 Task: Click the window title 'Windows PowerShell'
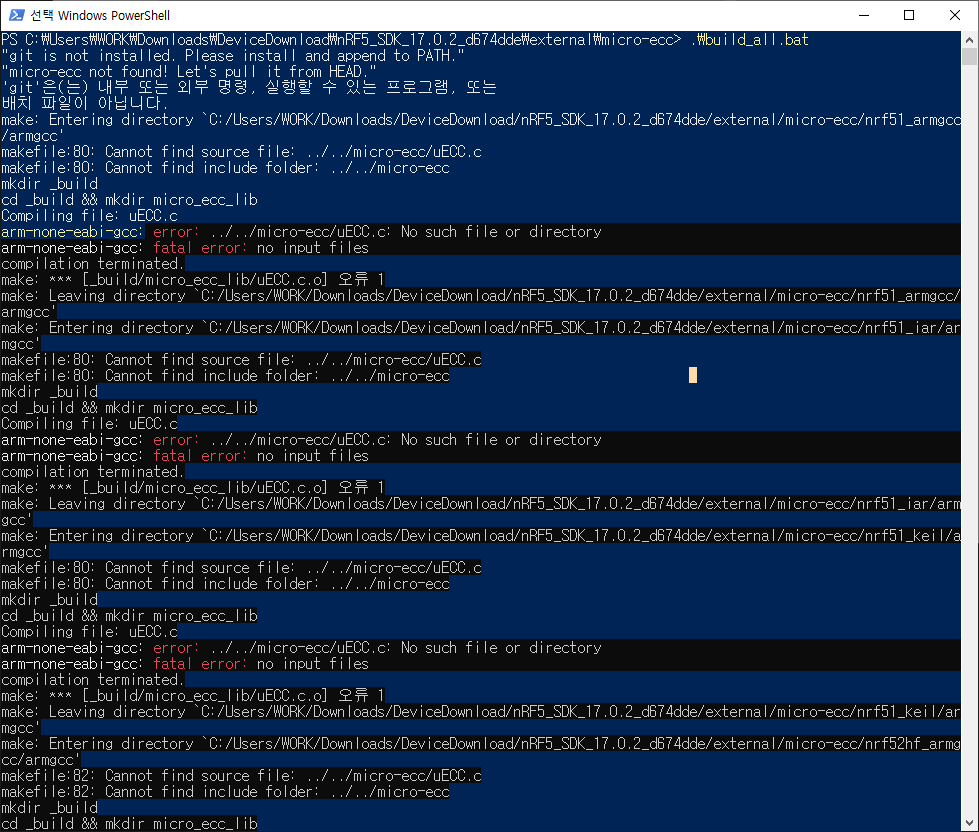tap(113, 15)
